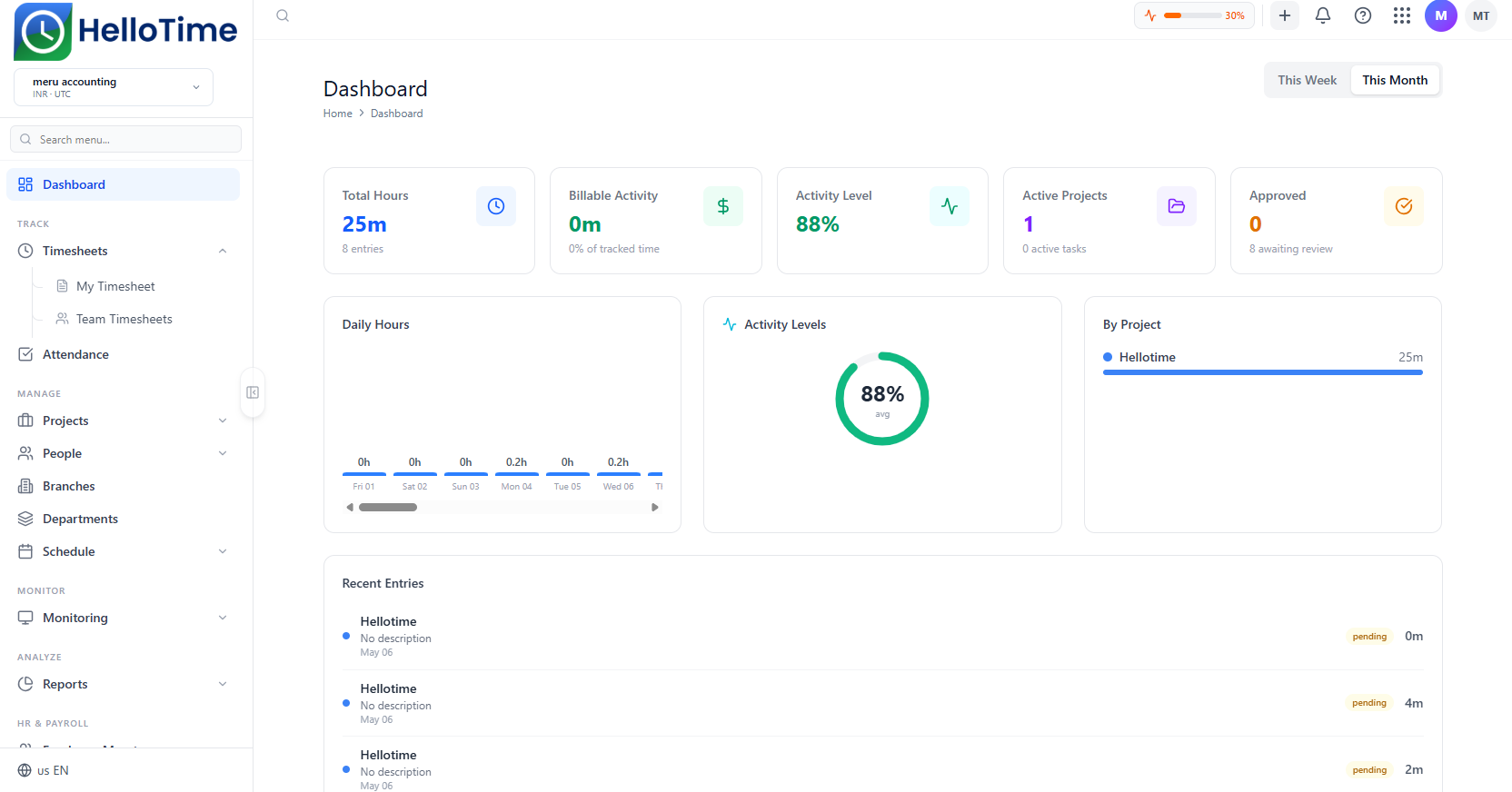Click the Hellotime project progress bar
The height and width of the screenshot is (792, 1512).
pyautogui.click(x=1263, y=372)
